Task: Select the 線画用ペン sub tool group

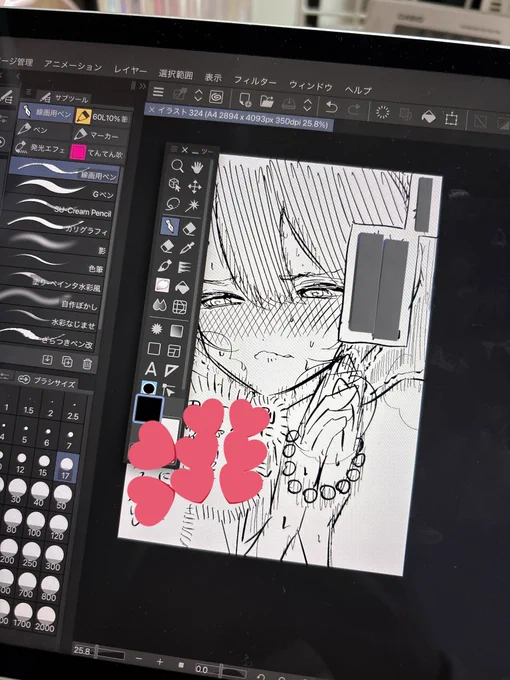Action: click(x=46, y=113)
